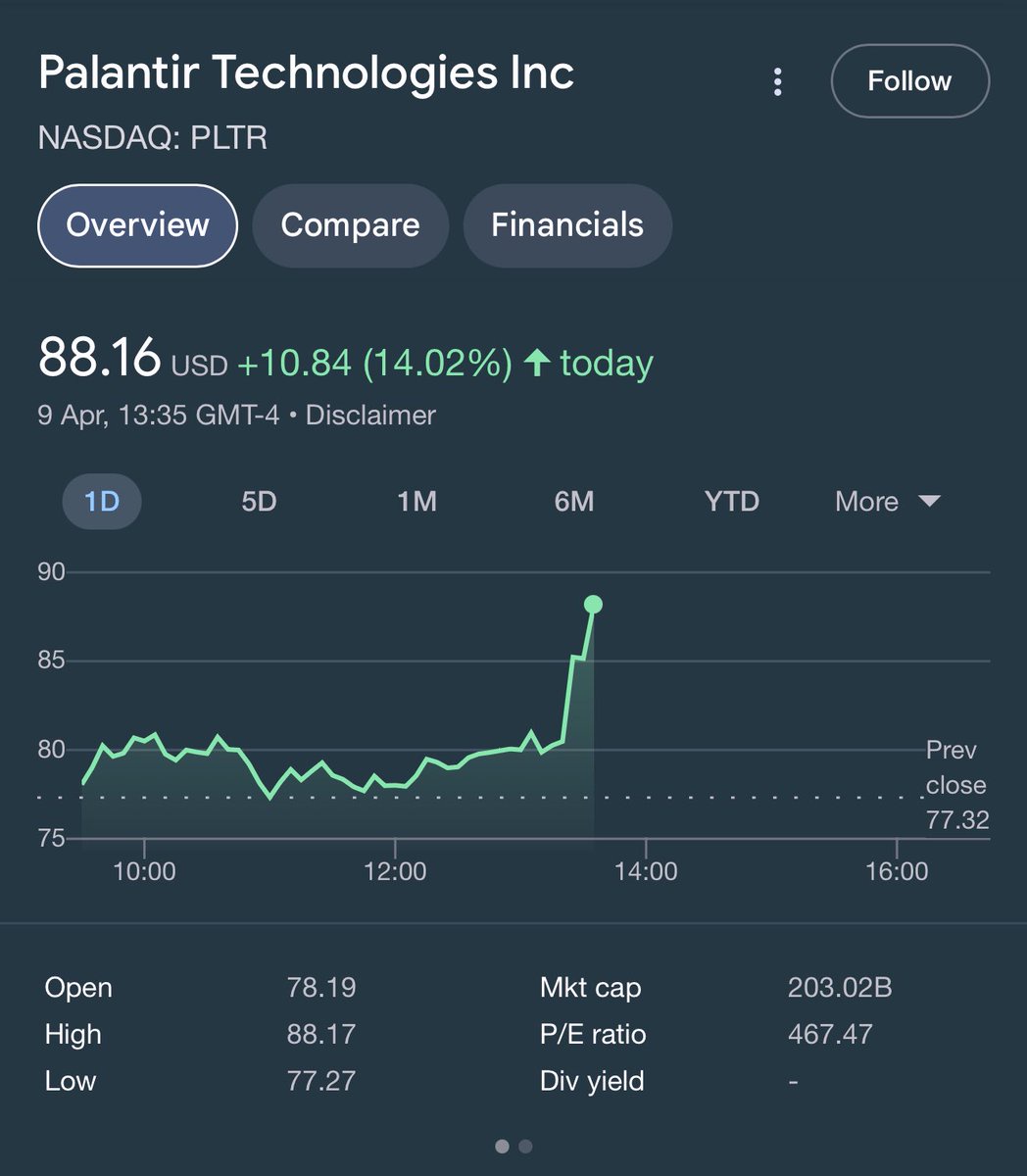Open the three-dot more options menu

(x=777, y=81)
